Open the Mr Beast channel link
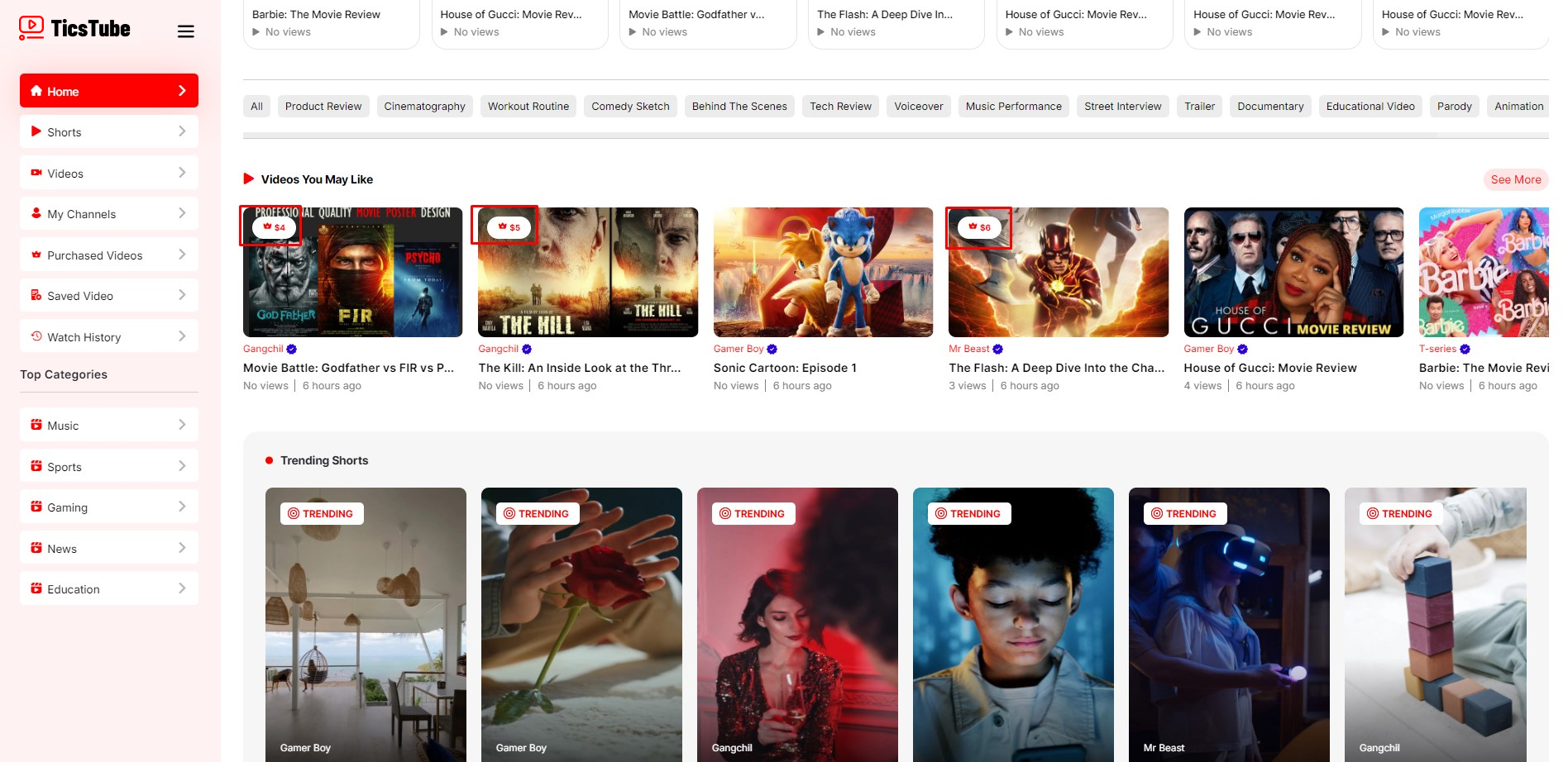Image resolution: width=1568 pixels, height=762 pixels. click(x=968, y=349)
